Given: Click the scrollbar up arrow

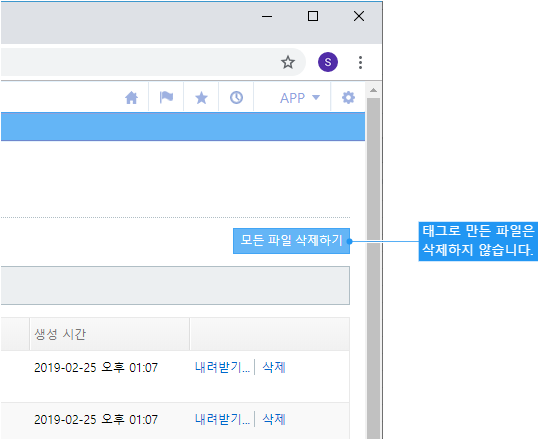Looking at the screenshot, I should coord(373,90).
